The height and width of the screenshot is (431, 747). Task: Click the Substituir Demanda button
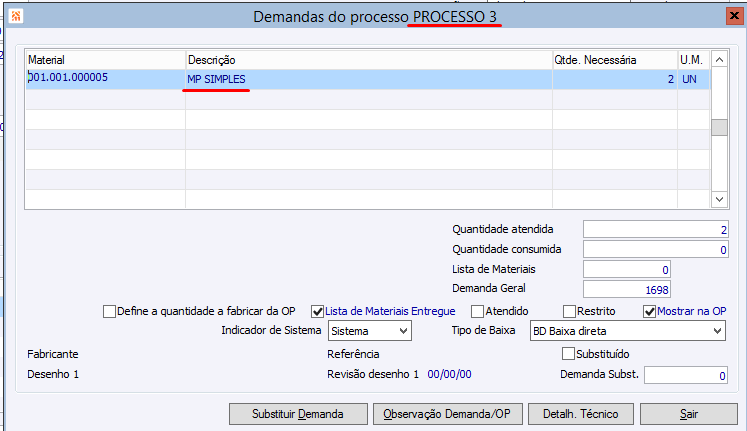tap(298, 414)
